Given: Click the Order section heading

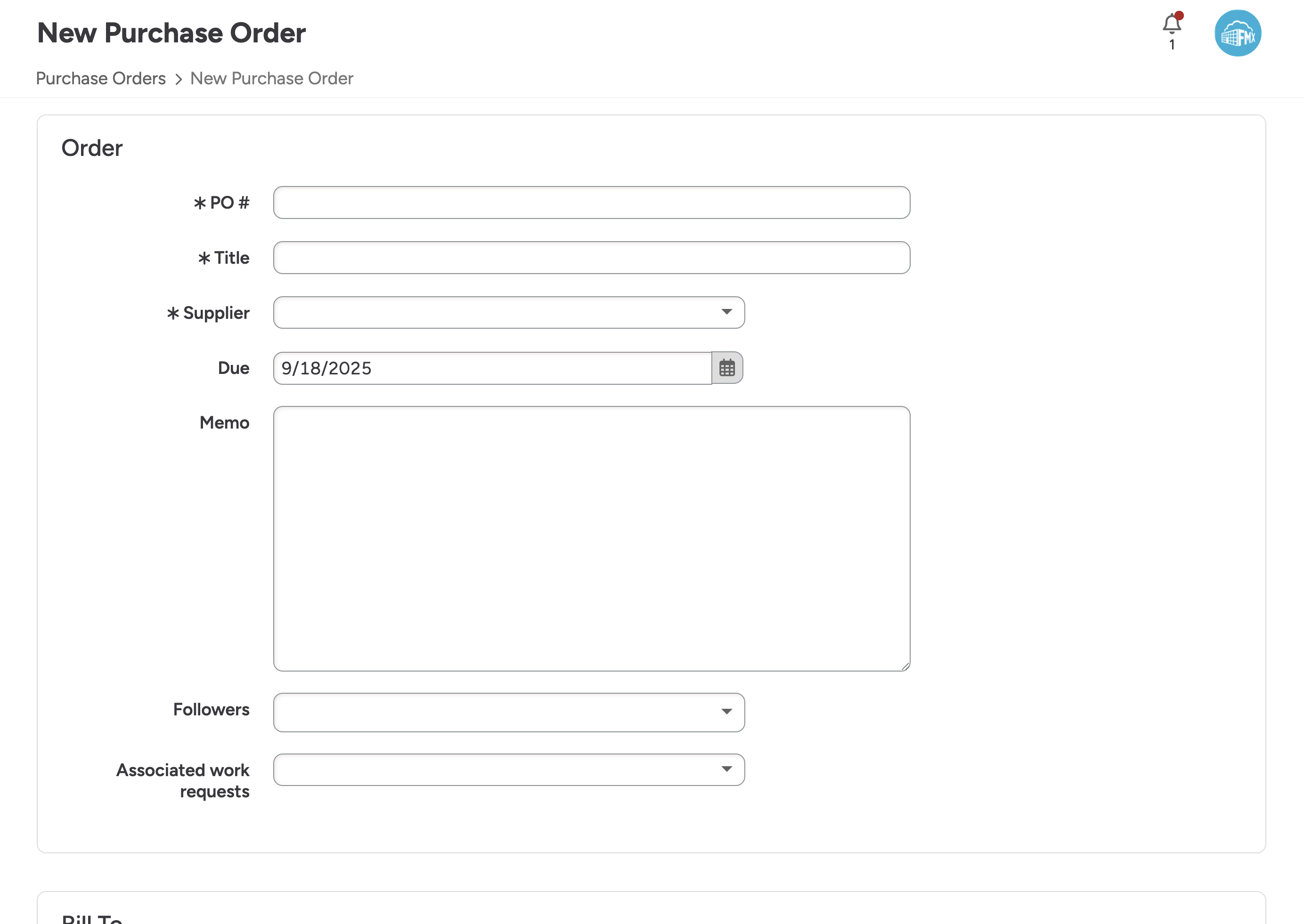Looking at the screenshot, I should 92,148.
